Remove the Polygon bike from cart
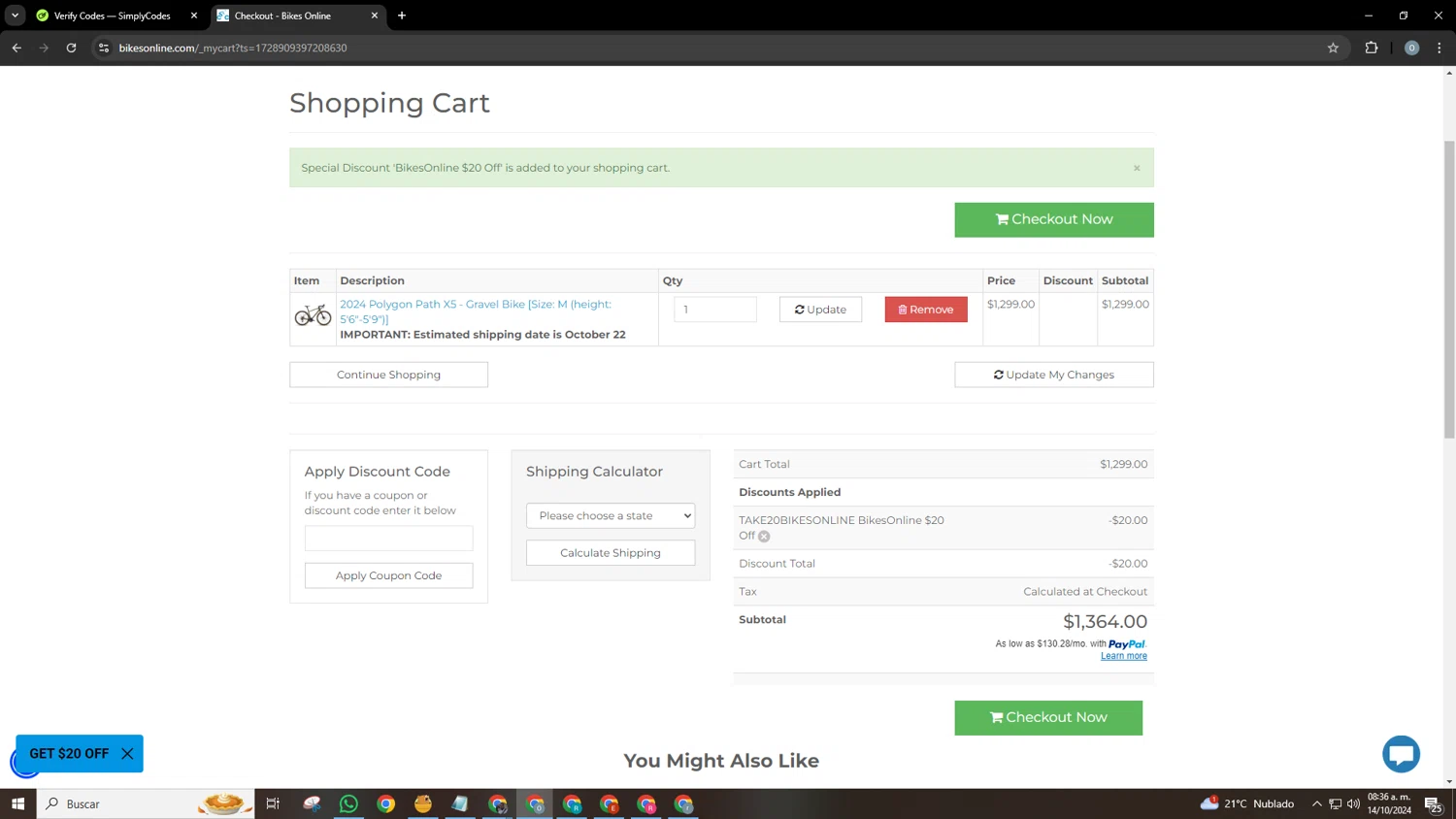The height and width of the screenshot is (819, 1456). point(926,310)
